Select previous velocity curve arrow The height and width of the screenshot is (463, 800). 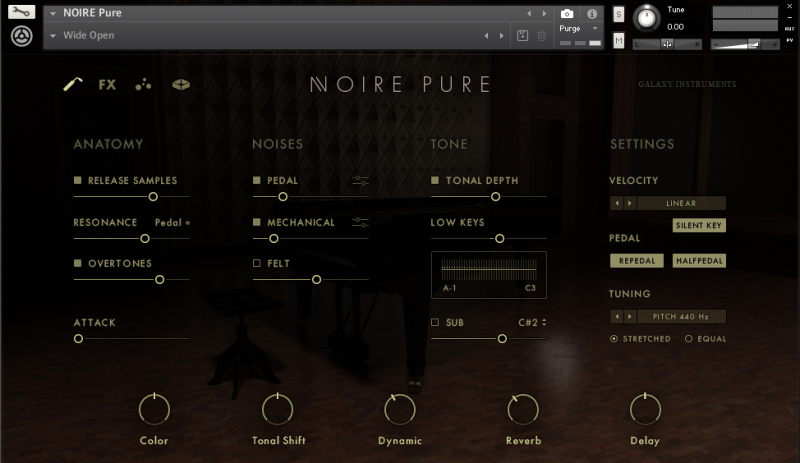(x=616, y=203)
